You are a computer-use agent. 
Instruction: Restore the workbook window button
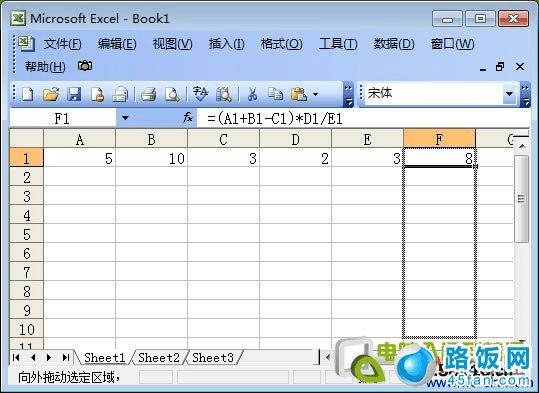[500, 66]
